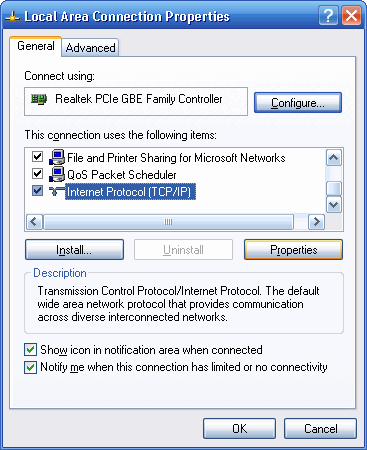Close the dialog with the red X
The image size is (367, 450).
351,16
